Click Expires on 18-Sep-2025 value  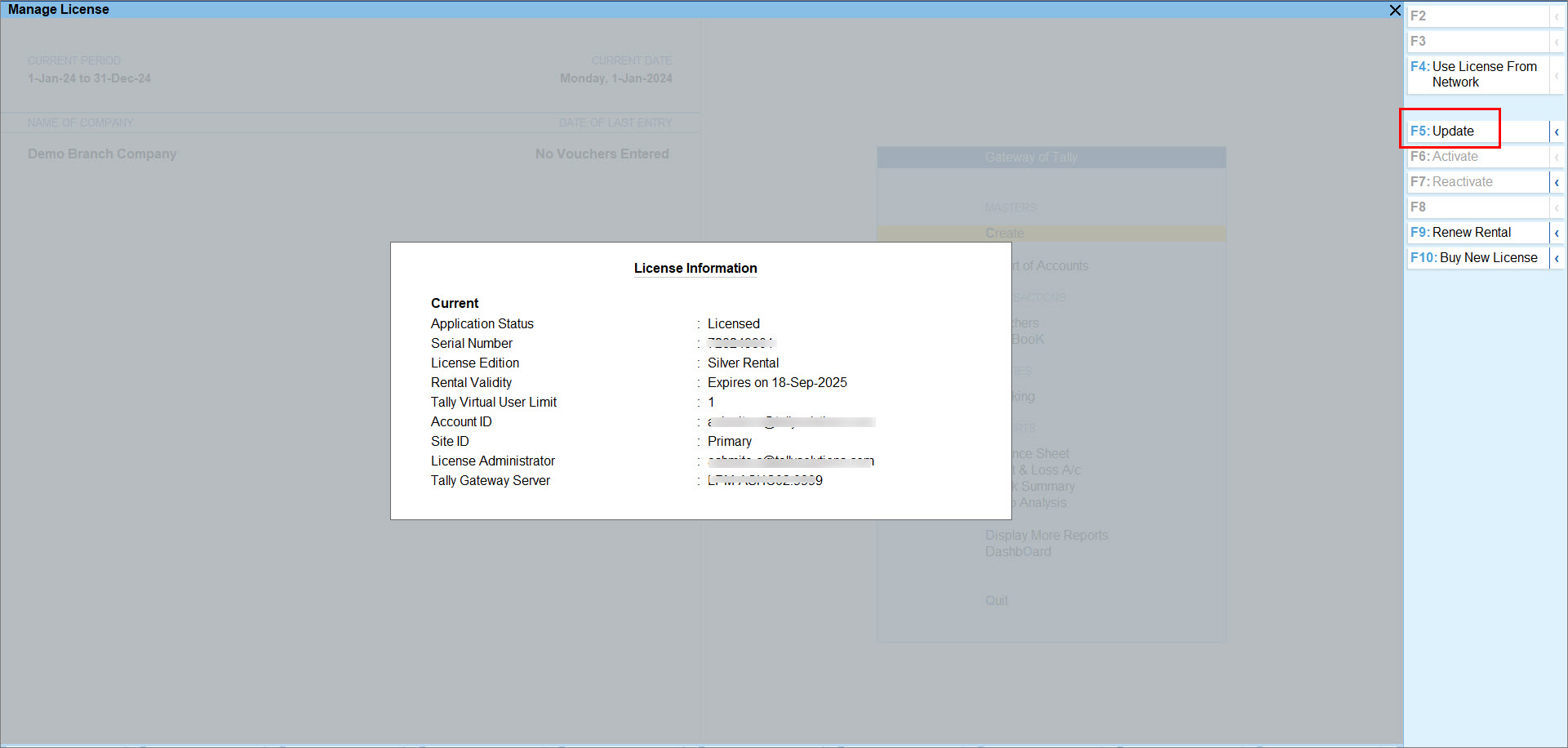(x=777, y=383)
